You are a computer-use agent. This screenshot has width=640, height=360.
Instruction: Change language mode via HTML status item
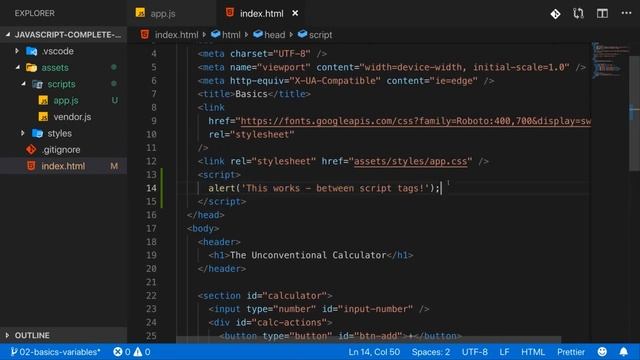533,352
